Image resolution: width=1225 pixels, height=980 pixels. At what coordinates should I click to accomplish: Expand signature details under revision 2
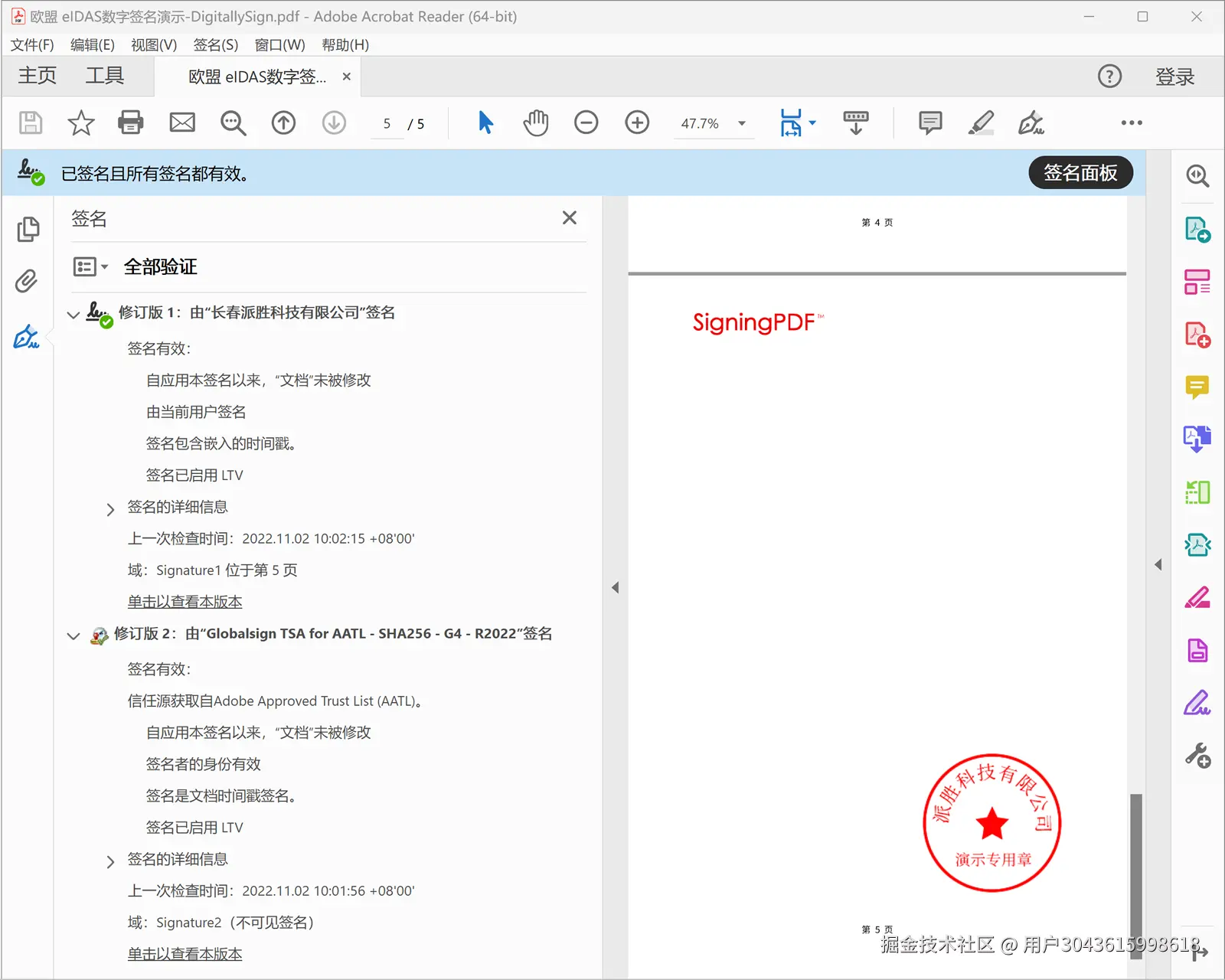click(x=110, y=861)
